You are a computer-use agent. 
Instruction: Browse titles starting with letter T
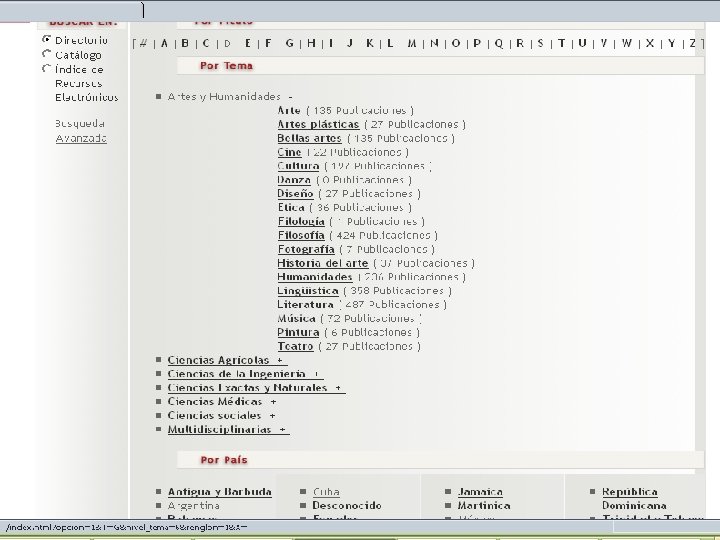coord(562,43)
